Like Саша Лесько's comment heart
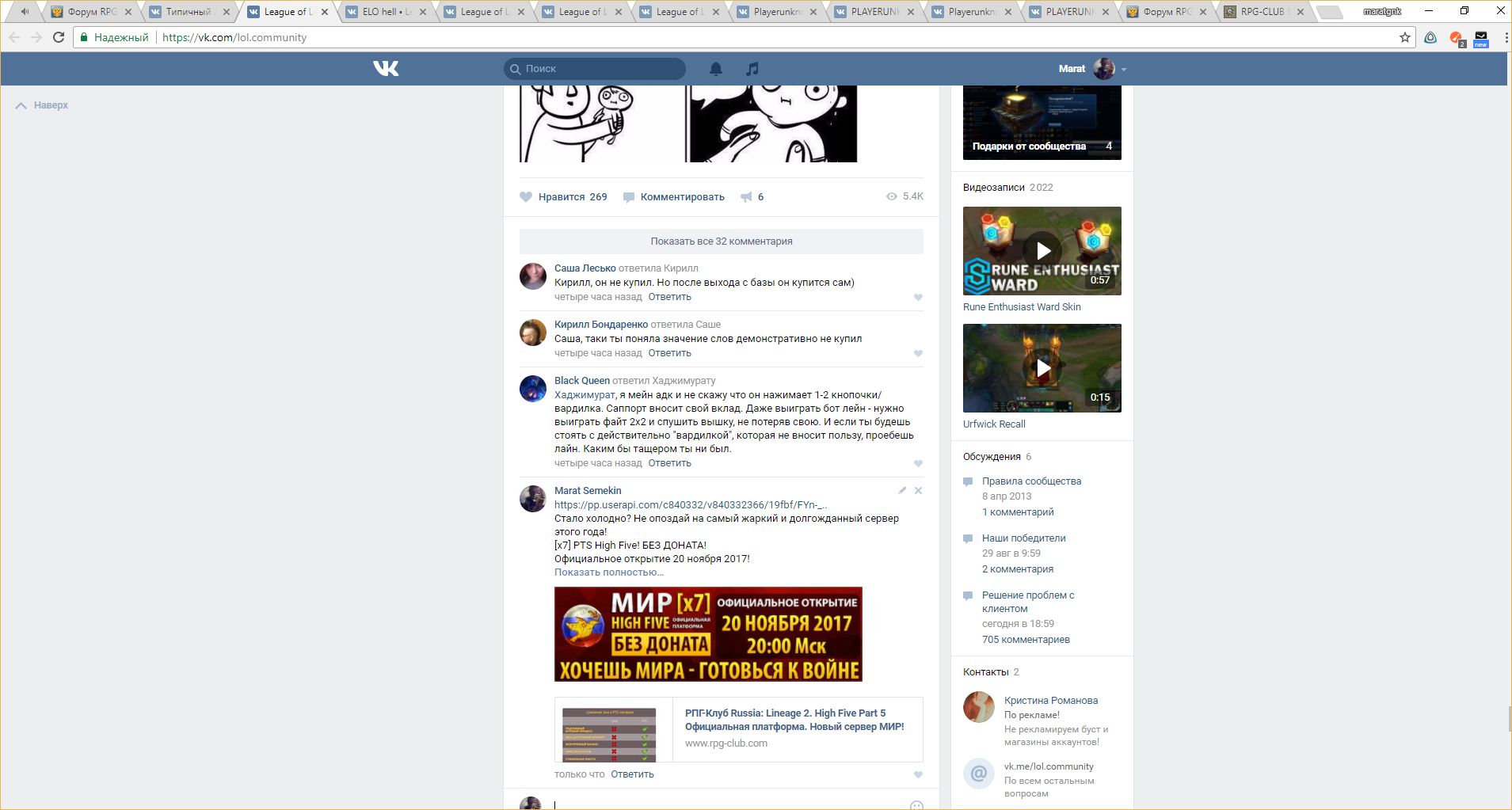 tap(918, 298)
